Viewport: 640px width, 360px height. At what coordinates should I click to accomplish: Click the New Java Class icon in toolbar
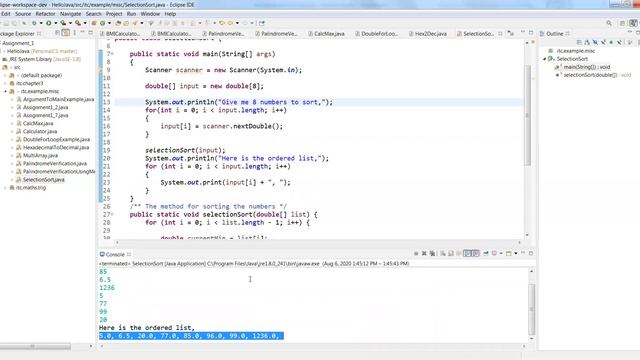tap(102, 23)
